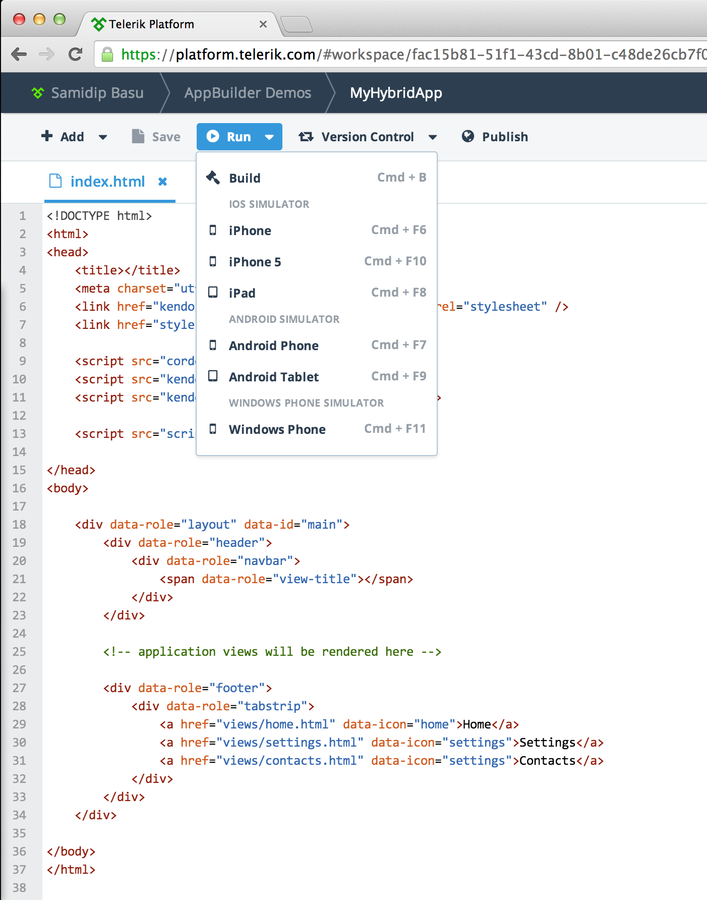Click the rel="stylesheet" attribute text
Viewport: 707px width, 900px height.
[492, 307]
